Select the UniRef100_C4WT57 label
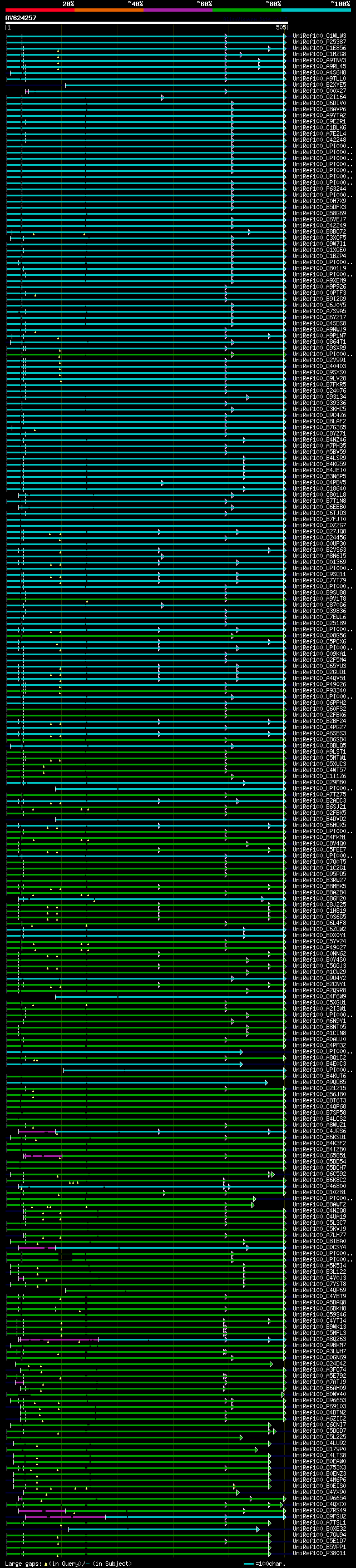356x1568 pixels. (319, 770)
